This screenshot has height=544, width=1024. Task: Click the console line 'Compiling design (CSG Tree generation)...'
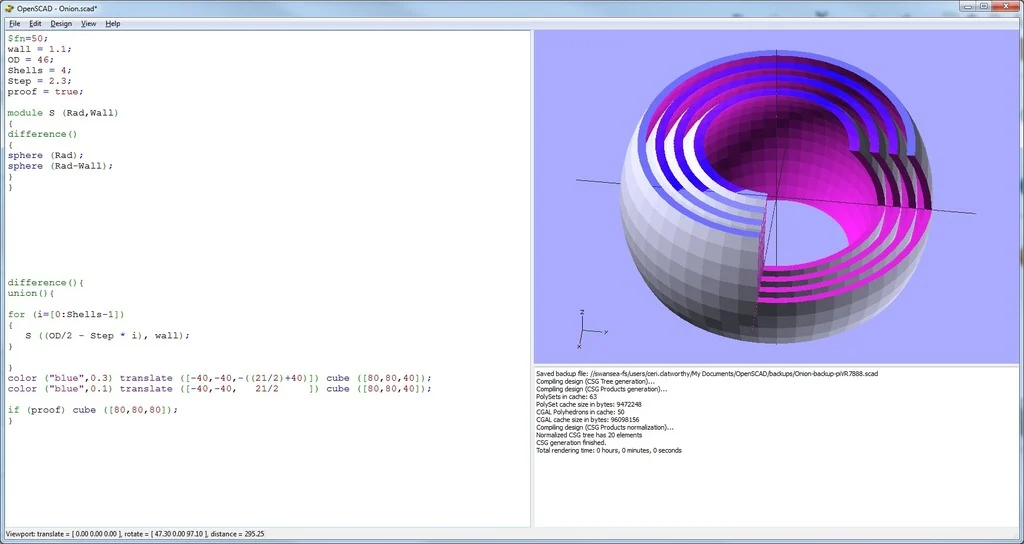pyautogui.click(x=595, y=381)
